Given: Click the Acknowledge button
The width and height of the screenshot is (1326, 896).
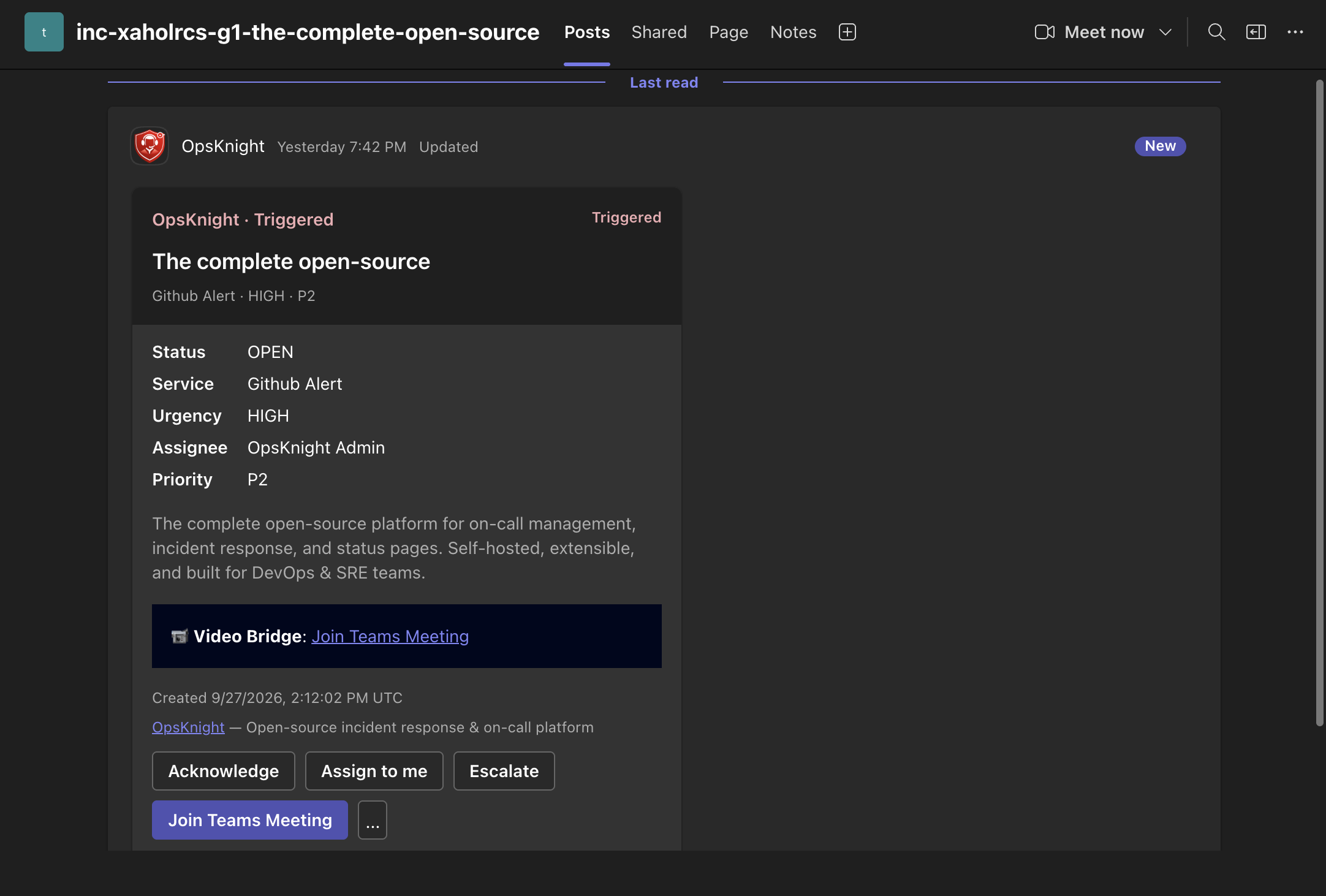Looking at the screenshot, I should click(224, 771).
